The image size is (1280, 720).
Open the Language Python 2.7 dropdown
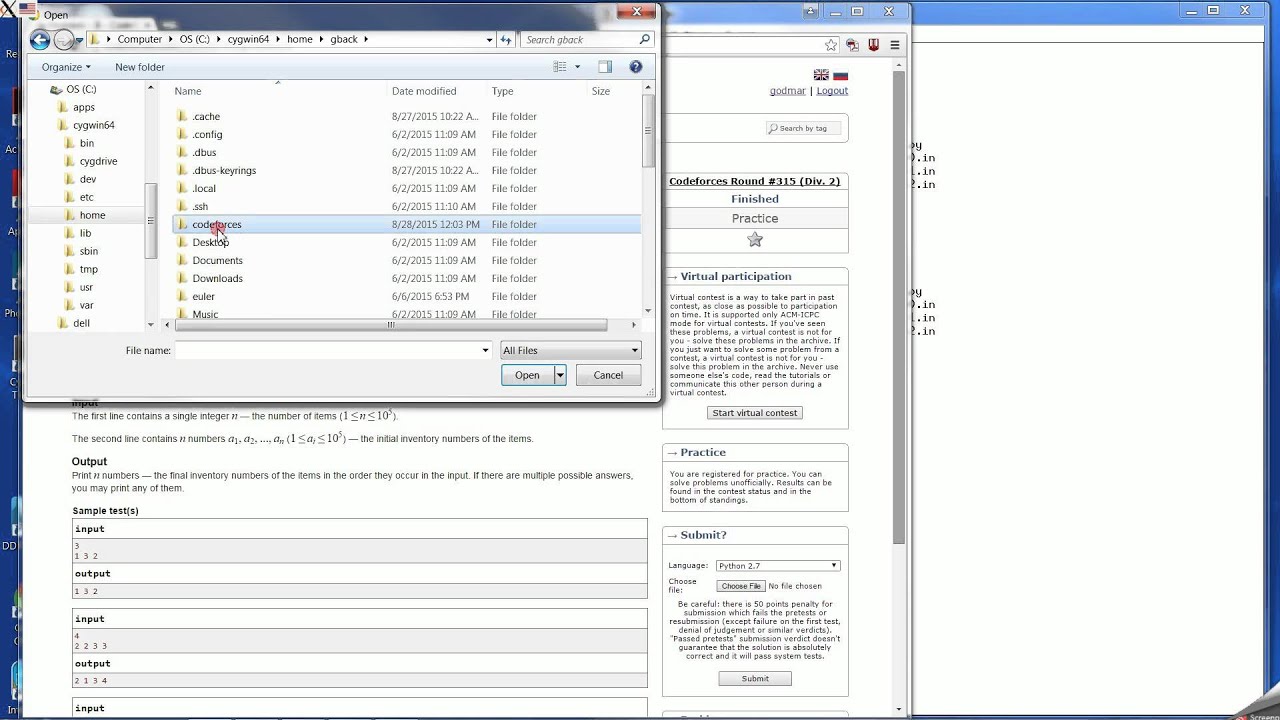tap(777, 566)
